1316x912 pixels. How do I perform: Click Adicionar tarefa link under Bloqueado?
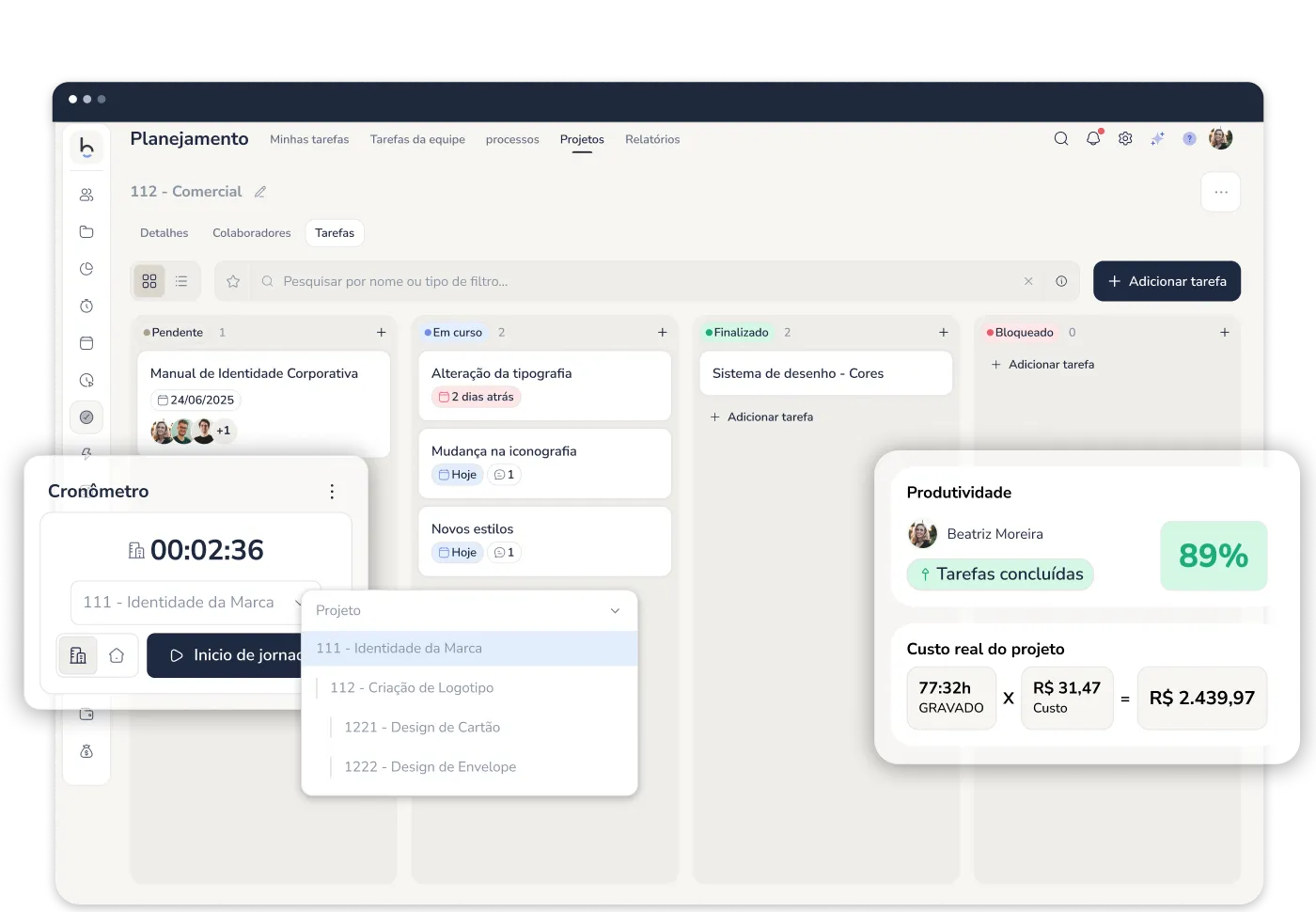coord(1042,365)
